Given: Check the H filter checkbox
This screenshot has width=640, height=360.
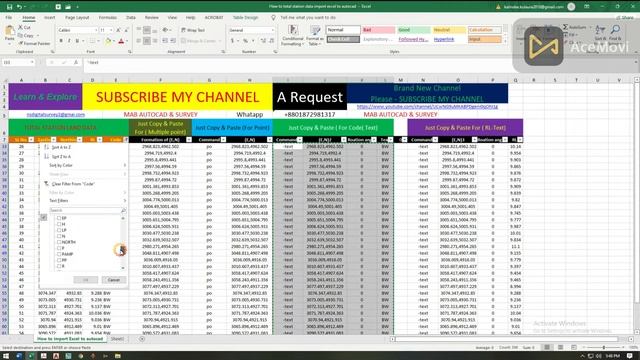Looking at the screenshot, I should click(59, 224).
